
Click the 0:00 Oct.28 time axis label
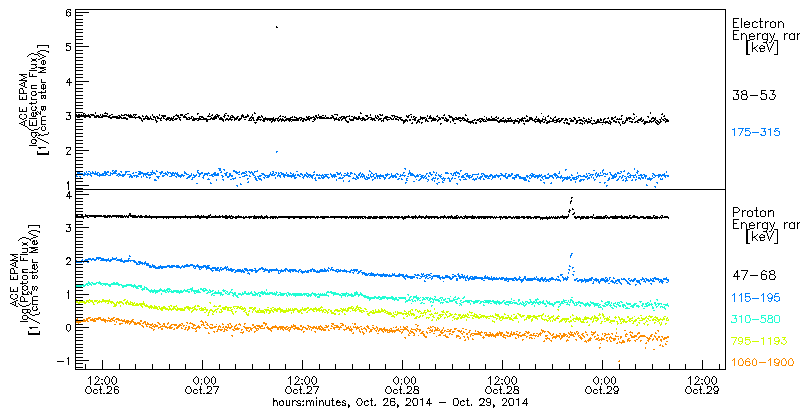(403, 385)
